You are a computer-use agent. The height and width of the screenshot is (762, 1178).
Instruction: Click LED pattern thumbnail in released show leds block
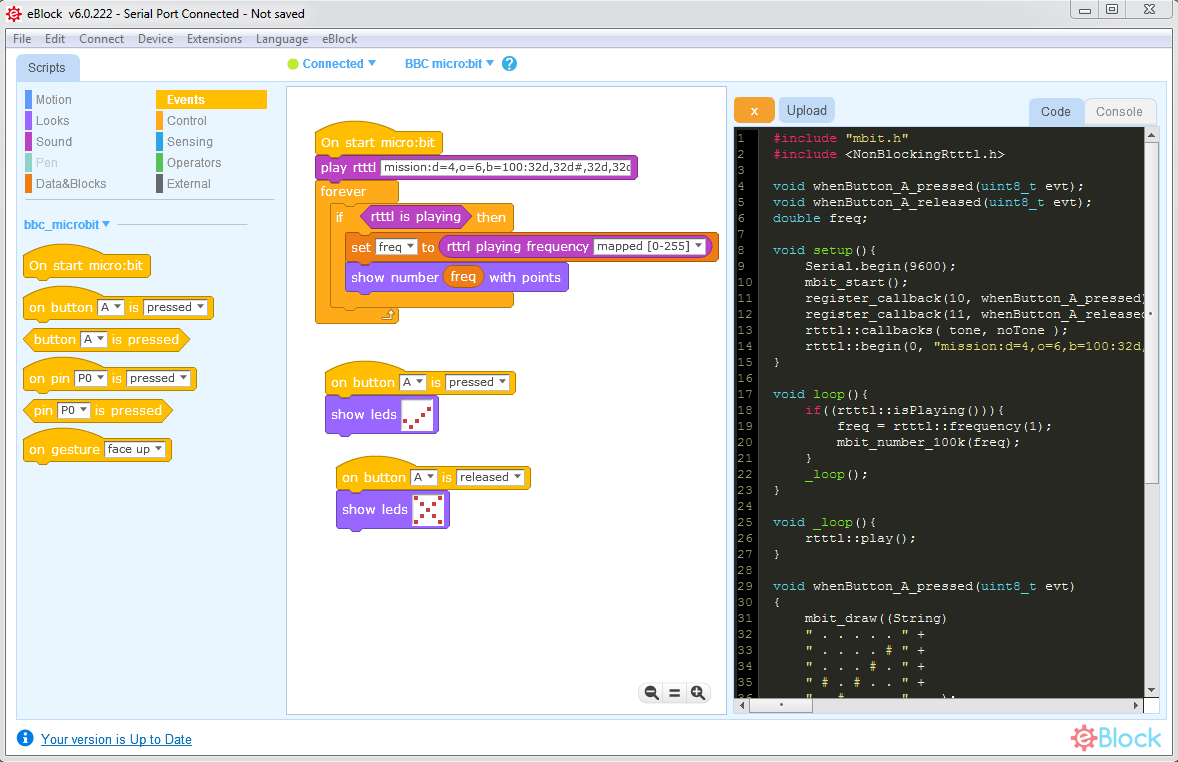pyautogui.click(x=429, y=510)
